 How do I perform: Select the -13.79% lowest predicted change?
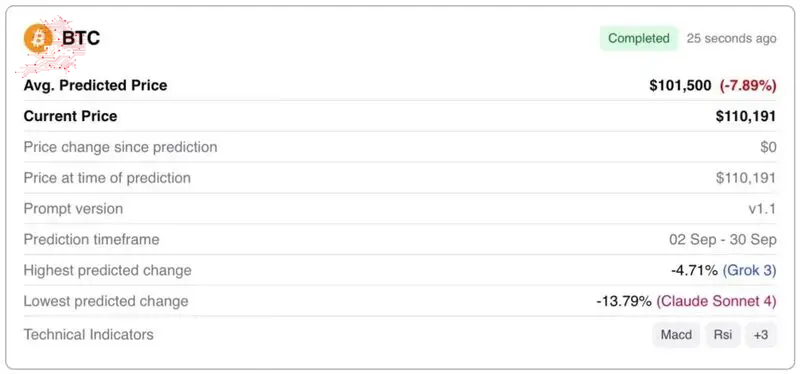624,302
